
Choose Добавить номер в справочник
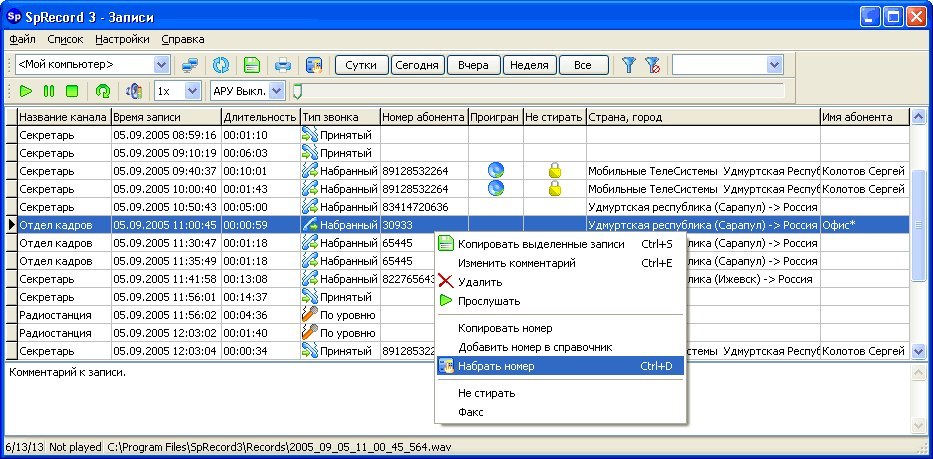point(560,346)
